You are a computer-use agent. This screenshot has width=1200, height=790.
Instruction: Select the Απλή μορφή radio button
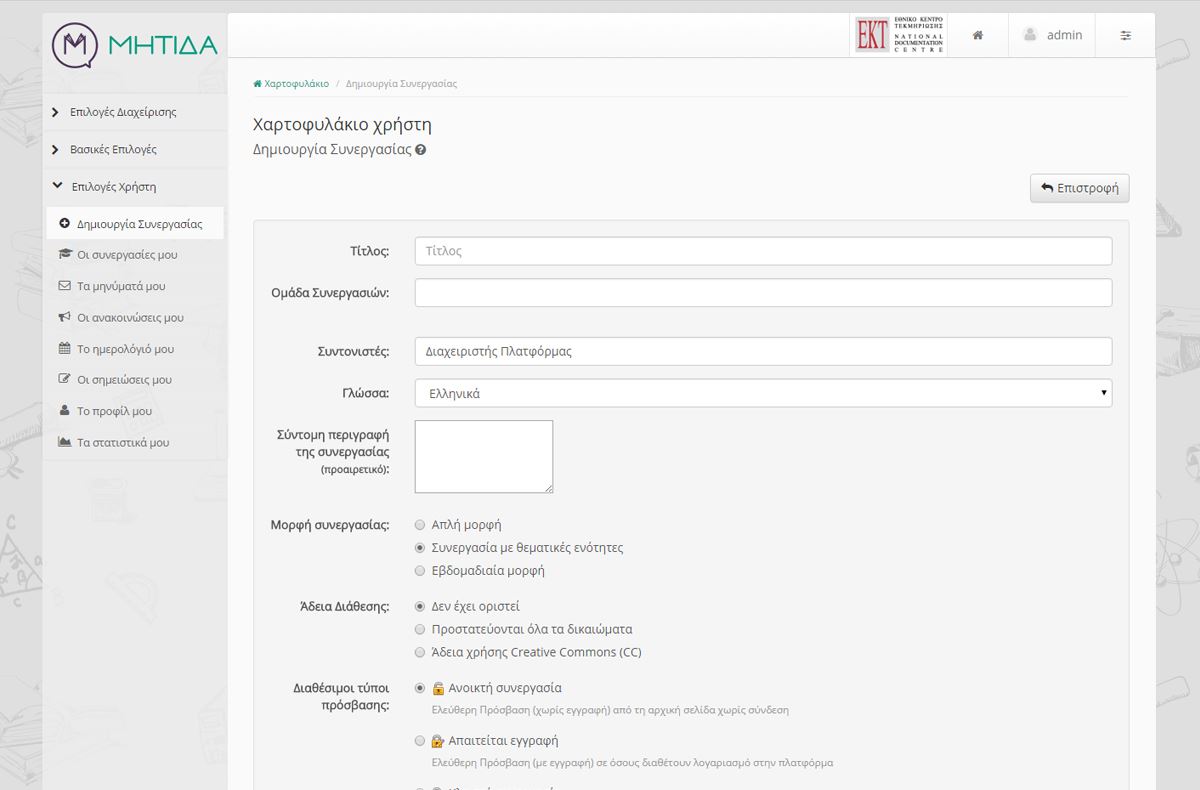click(x=420, y=525)
